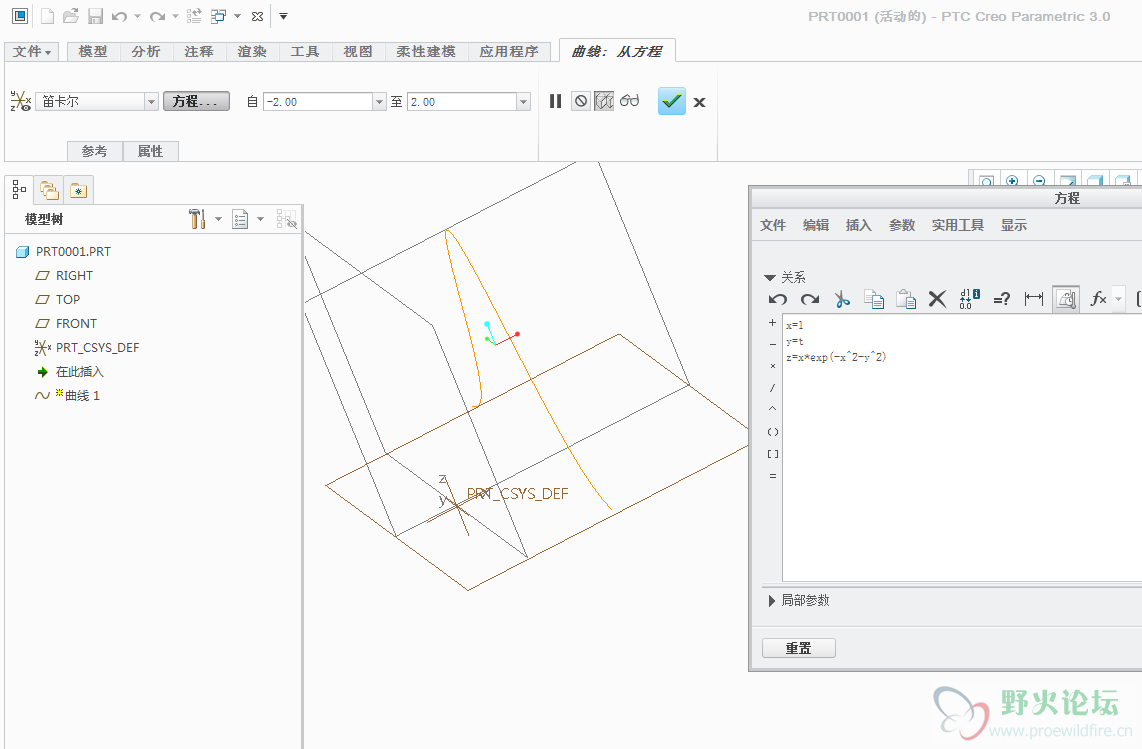Click the Regenerate icon in quick access toolbar
This screenshot has height=749, width=1142.
194,16
